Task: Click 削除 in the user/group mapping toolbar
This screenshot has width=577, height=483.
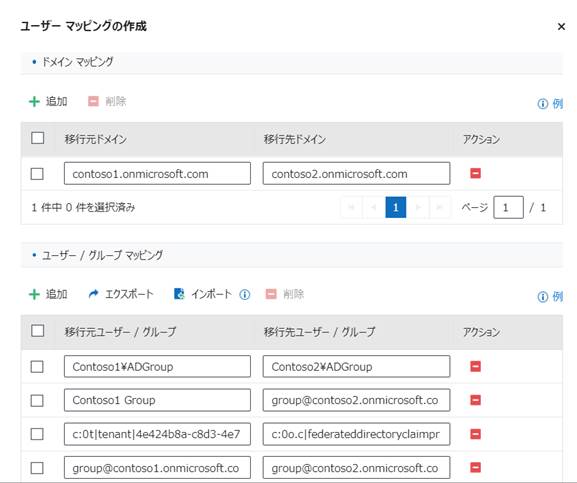Action: [285, 294]
